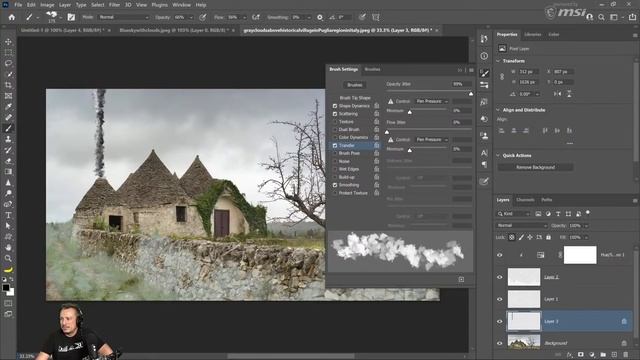Hide the Background layer

[x=500, y=343]
